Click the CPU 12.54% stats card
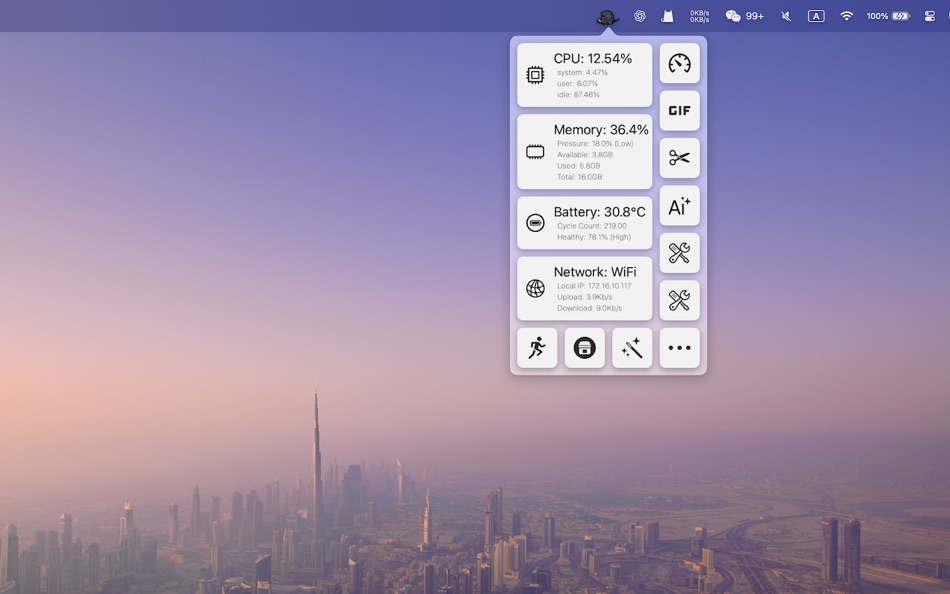Viewport: 950px width, 594px height. [x=584, y=74]
